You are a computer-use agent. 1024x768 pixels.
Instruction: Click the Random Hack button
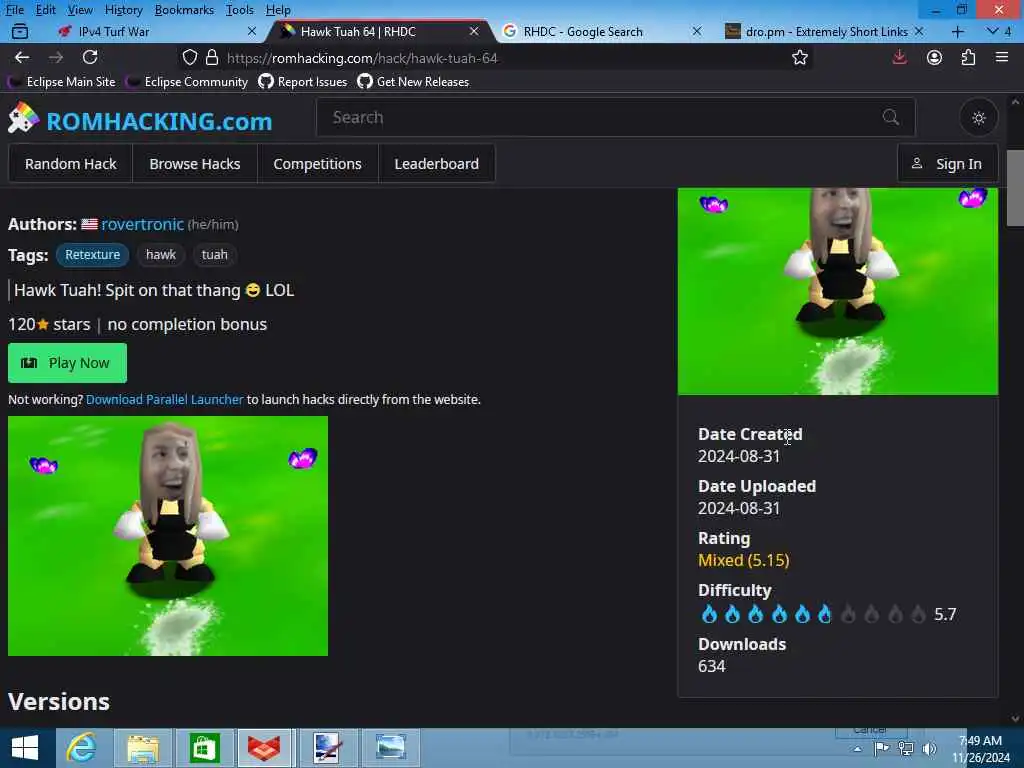click(71, 164)
